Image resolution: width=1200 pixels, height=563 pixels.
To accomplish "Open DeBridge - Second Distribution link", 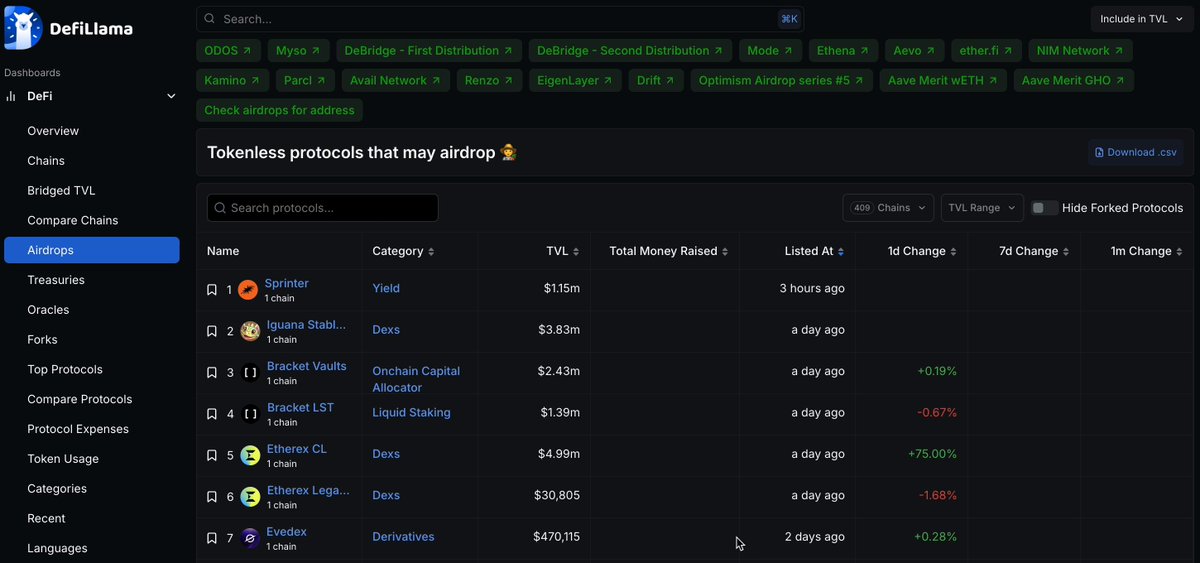I will (630, 50).
